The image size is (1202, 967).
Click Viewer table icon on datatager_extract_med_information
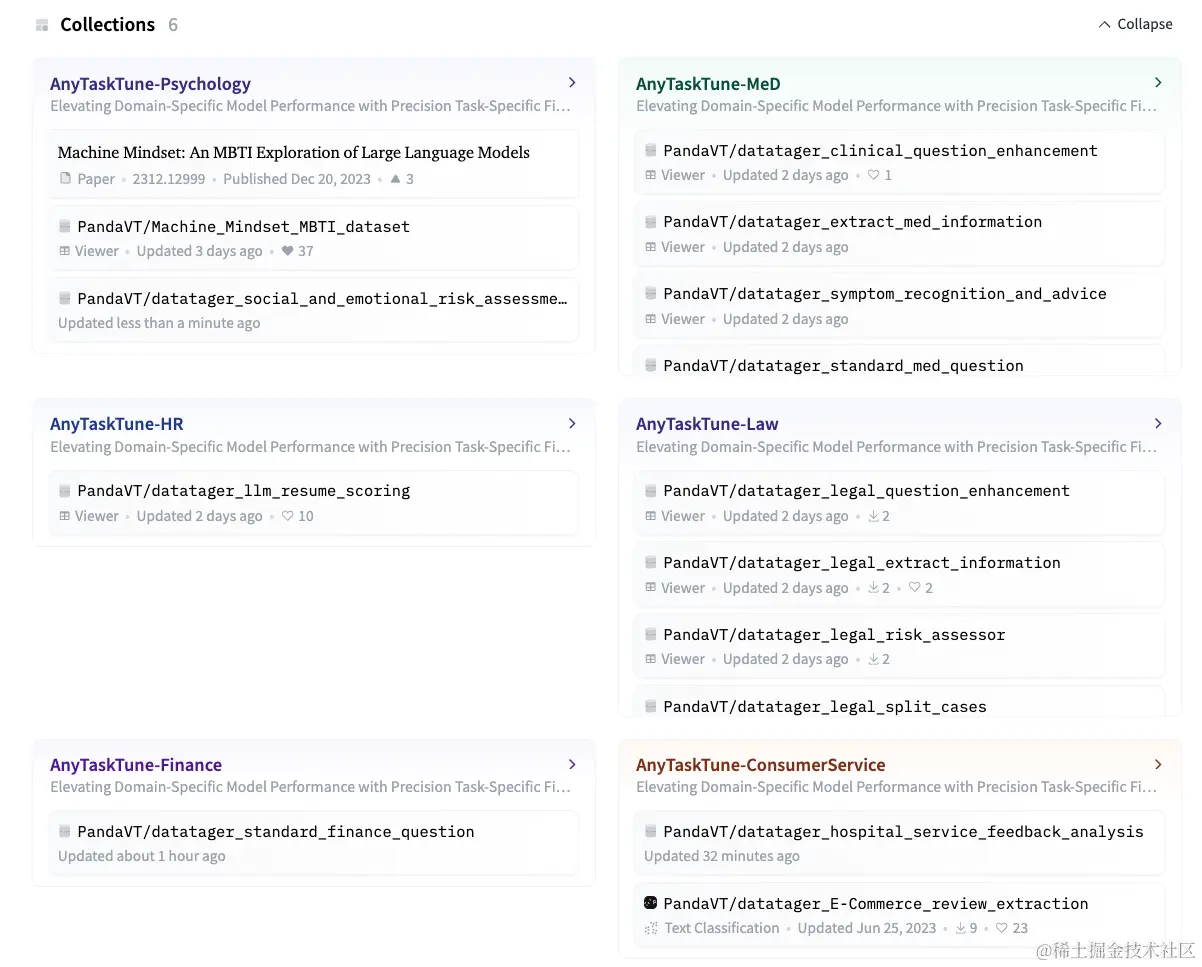(x=651, y=247)
